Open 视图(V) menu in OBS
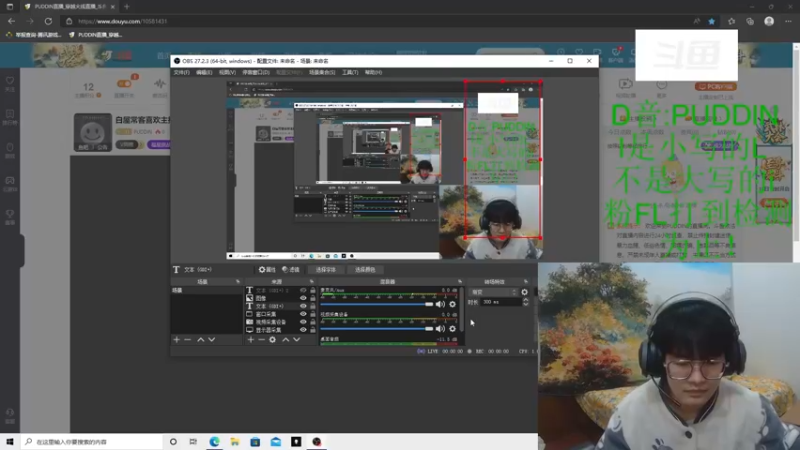 227,72
